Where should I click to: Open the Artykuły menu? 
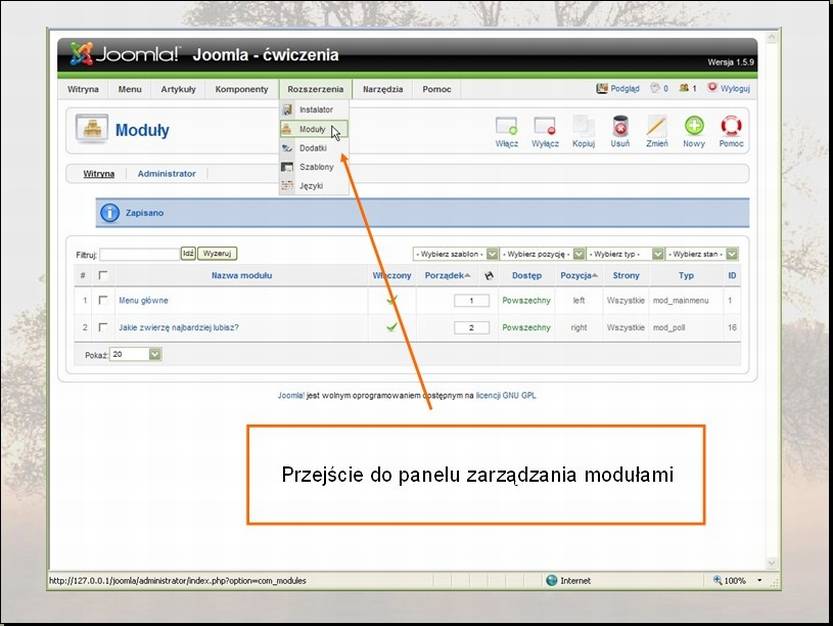coord(178,89)
